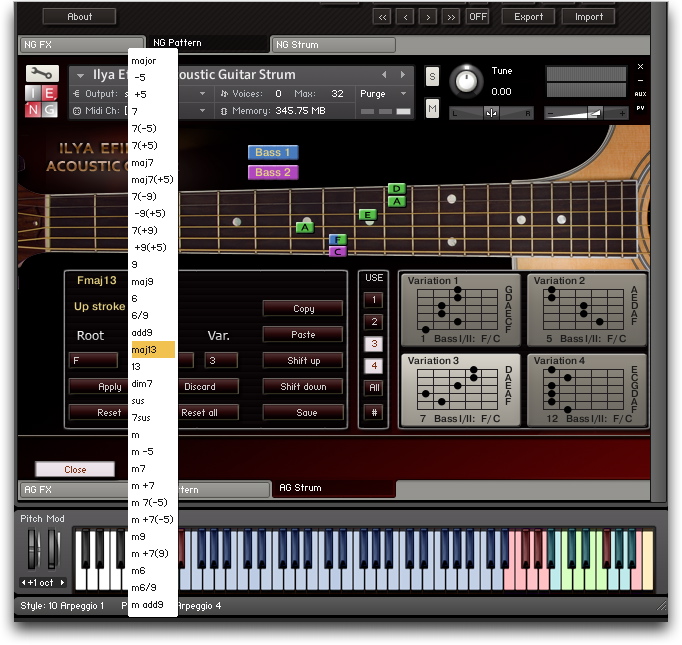
Task: Mute the instrument with M button
Action: [x=432, y=108]
